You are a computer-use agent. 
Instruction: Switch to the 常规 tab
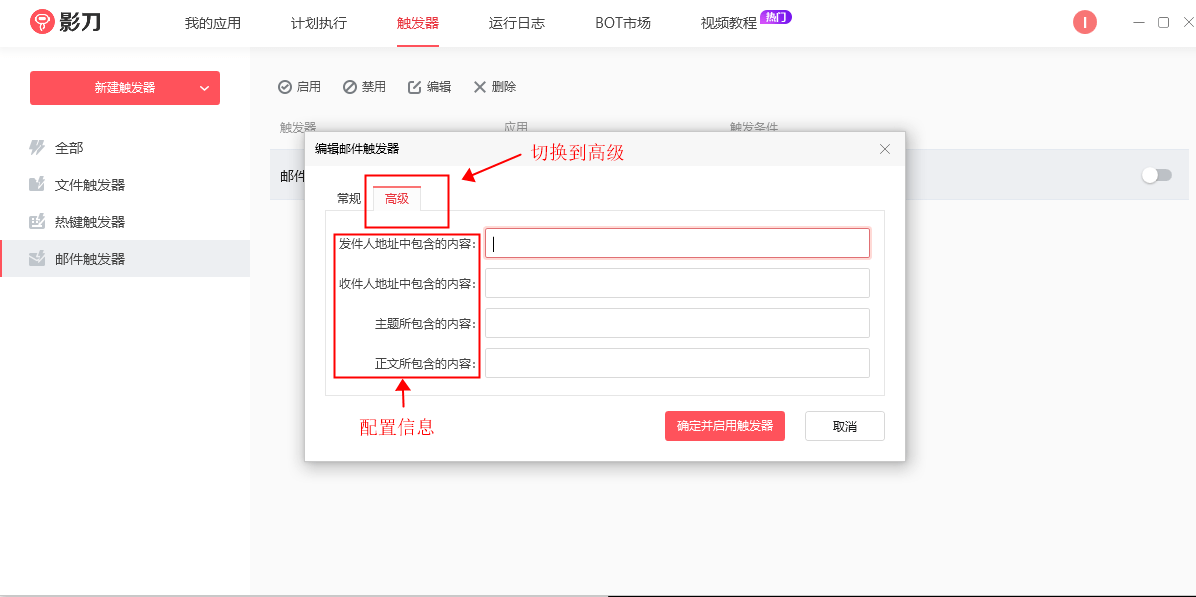(x=349, y=198)
